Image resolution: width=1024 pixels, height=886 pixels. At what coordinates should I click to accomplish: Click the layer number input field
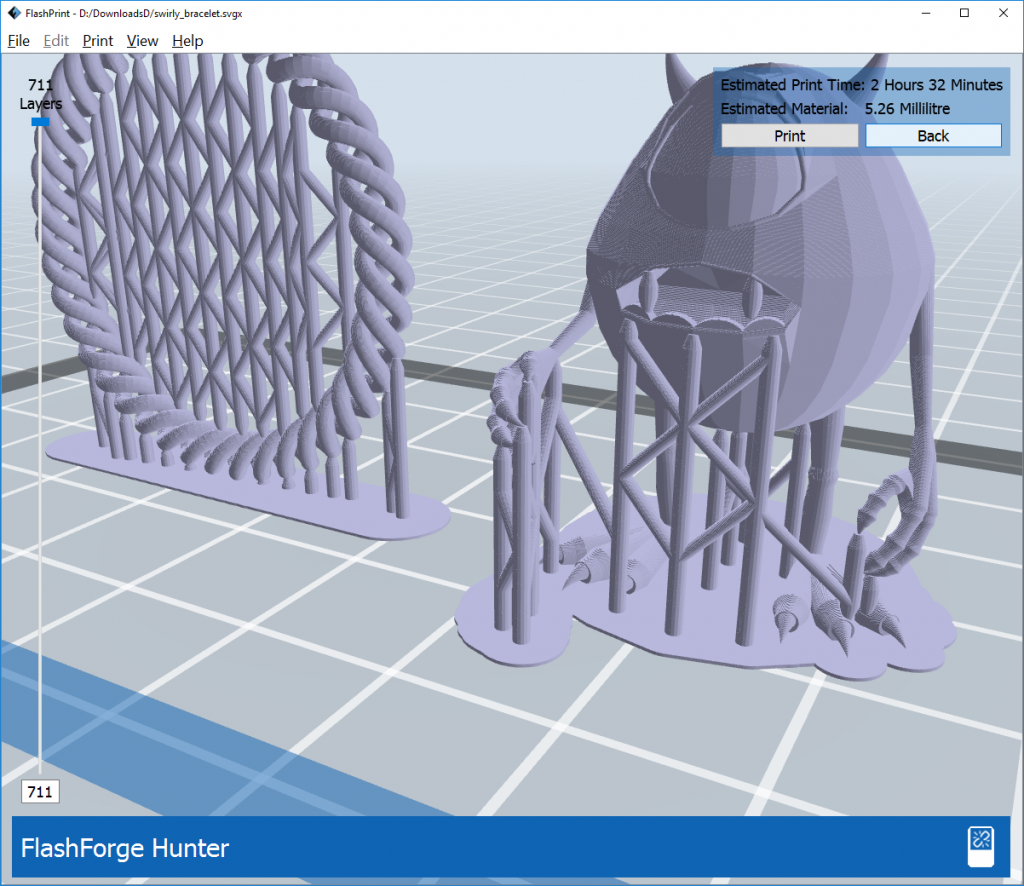[40, 792]
